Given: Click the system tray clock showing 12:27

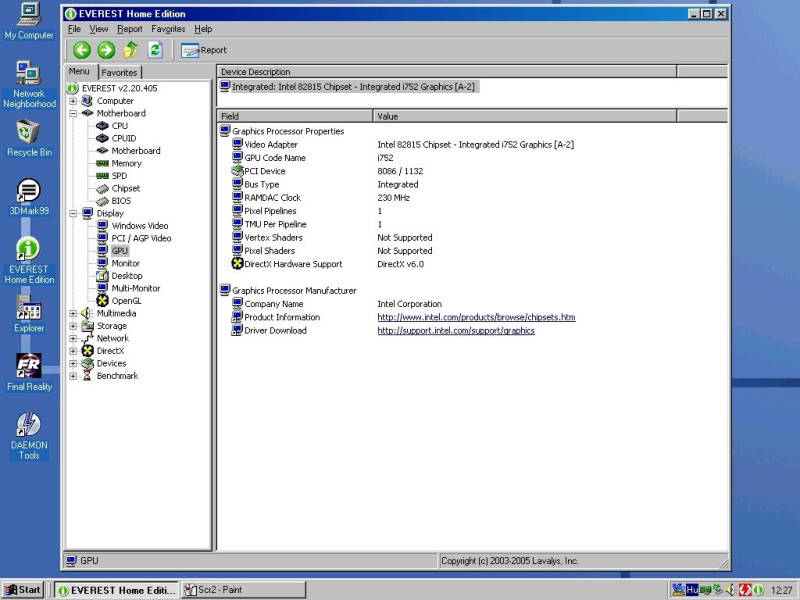Looking at the screenshot, I should coord(781,590).
